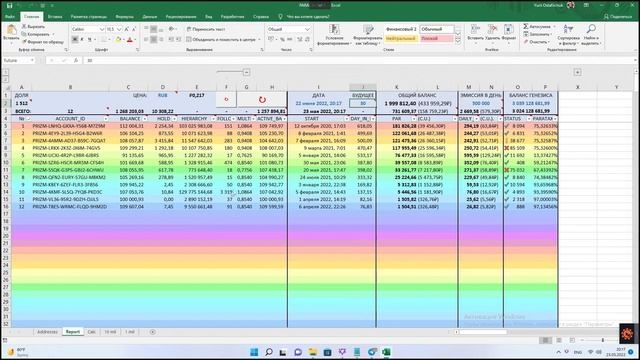The image size is (640, 360).
Task: Click the Name Box showing Future
Action: tap(18, 60)
